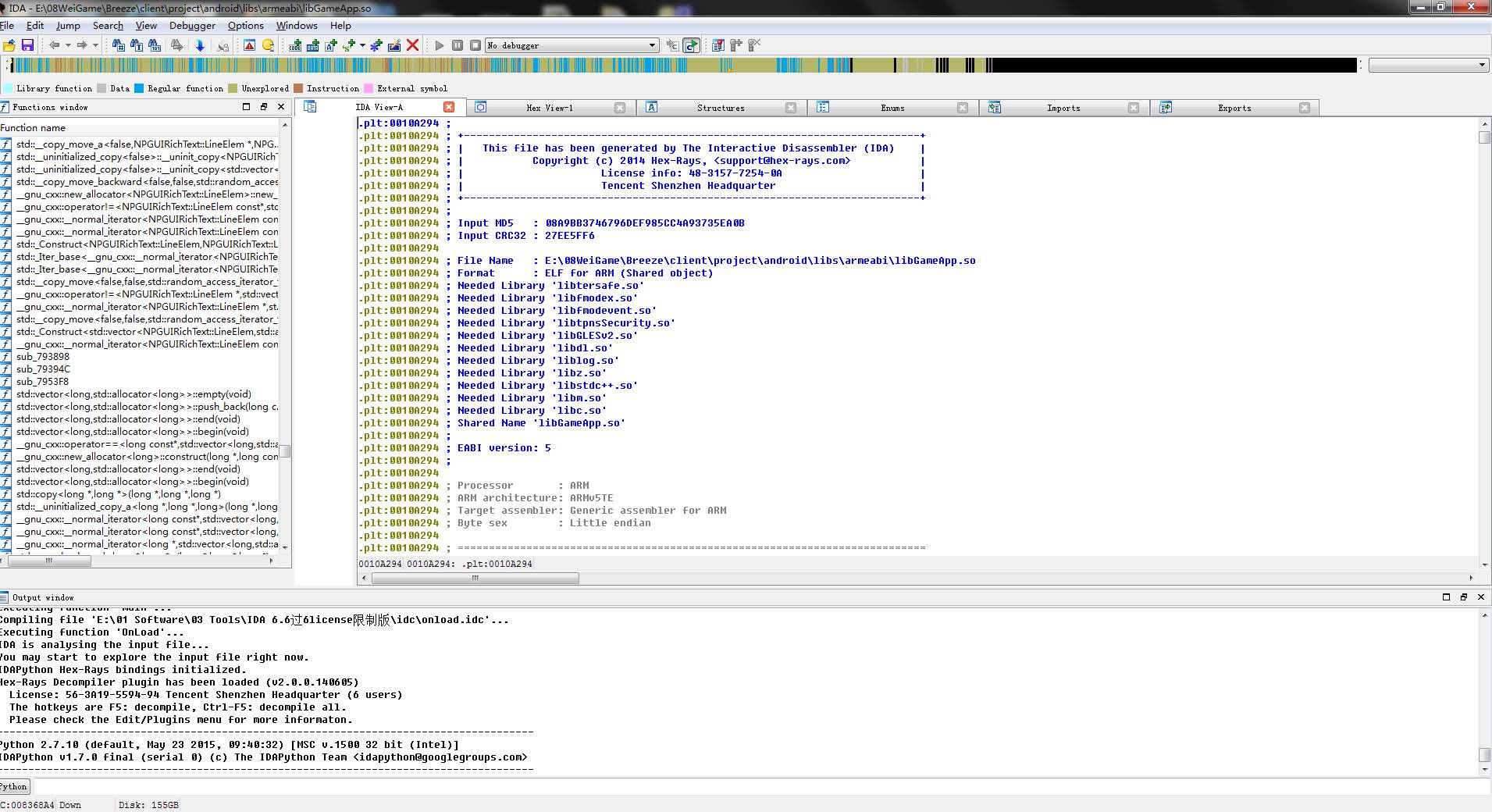Click the yellow circle toolbar icon
1492x812 pixels.
[x=268, y=45]
